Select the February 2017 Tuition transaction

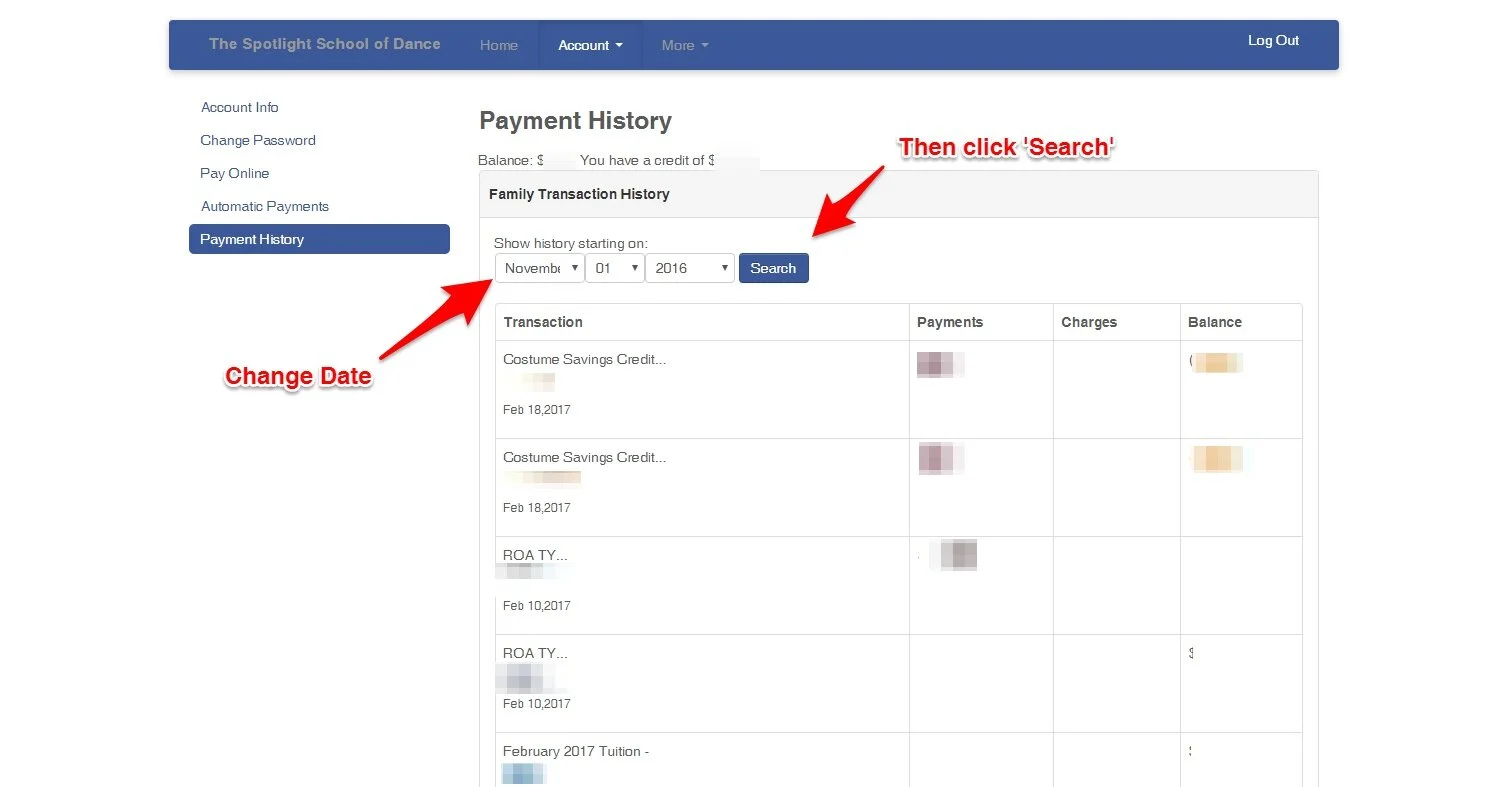coord(576,751)
